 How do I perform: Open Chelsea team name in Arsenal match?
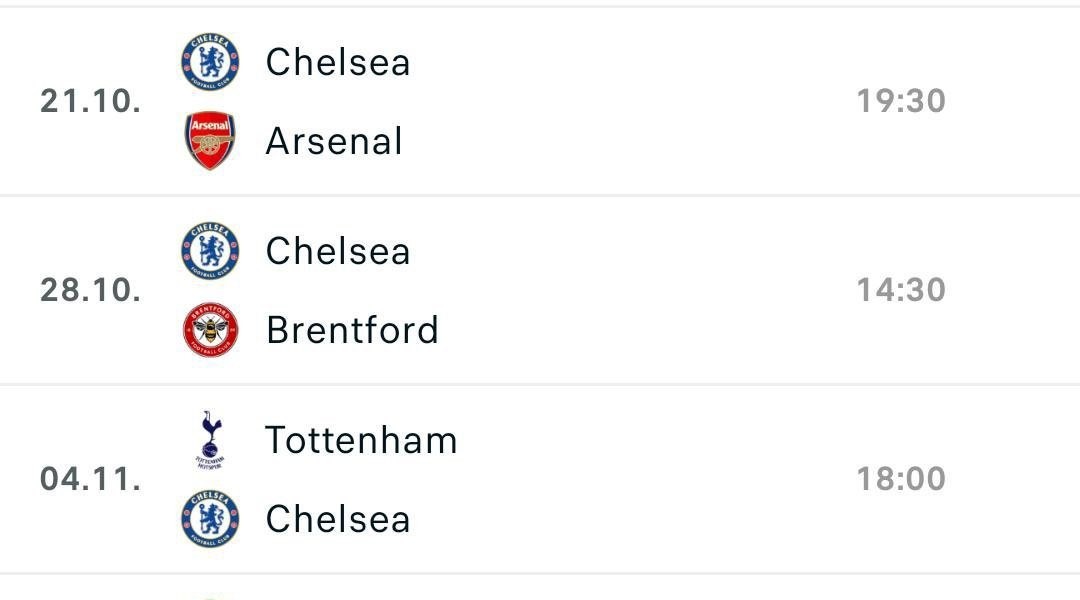[338, 62]
